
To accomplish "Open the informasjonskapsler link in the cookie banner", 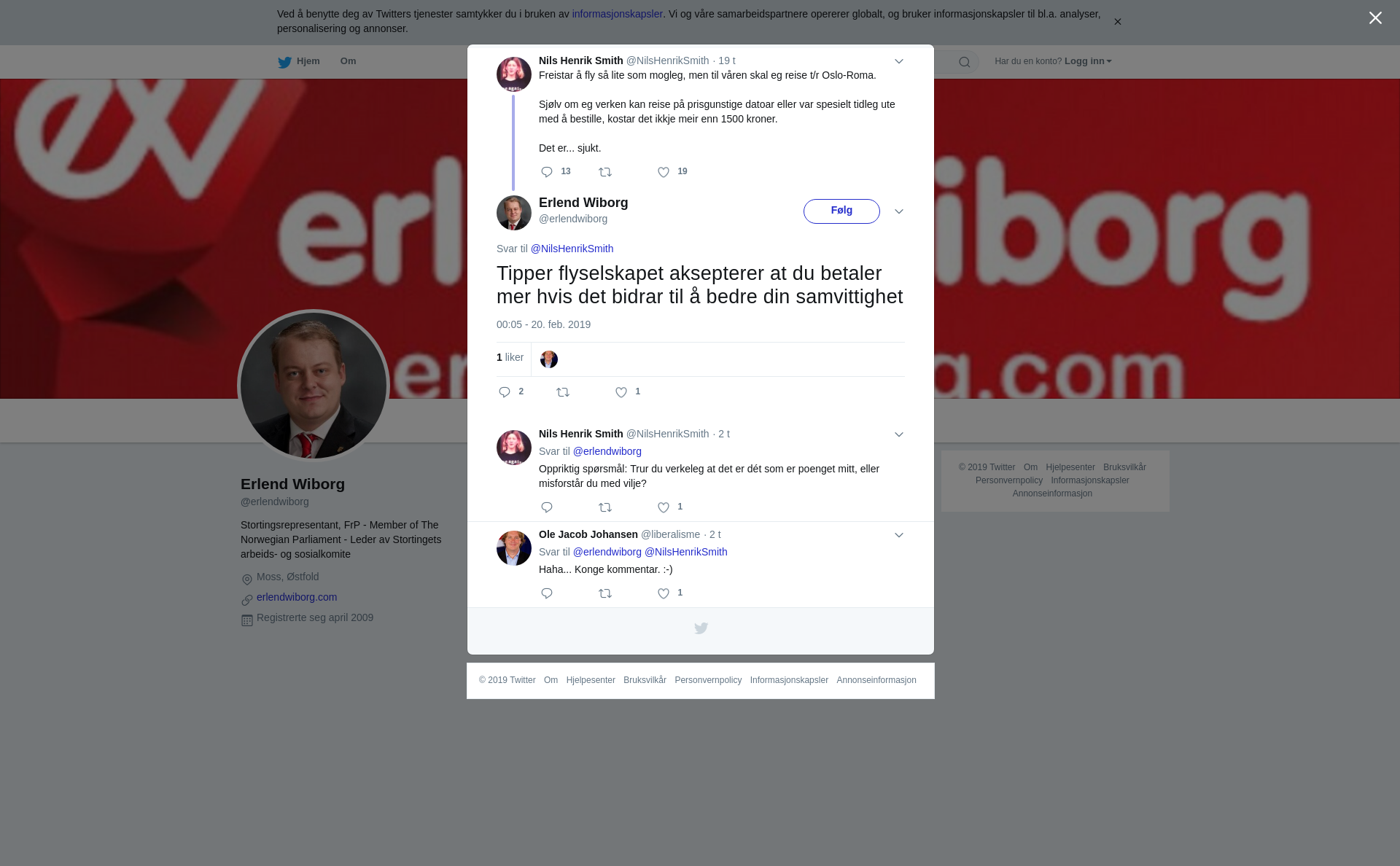I will (x=617, y=14).
